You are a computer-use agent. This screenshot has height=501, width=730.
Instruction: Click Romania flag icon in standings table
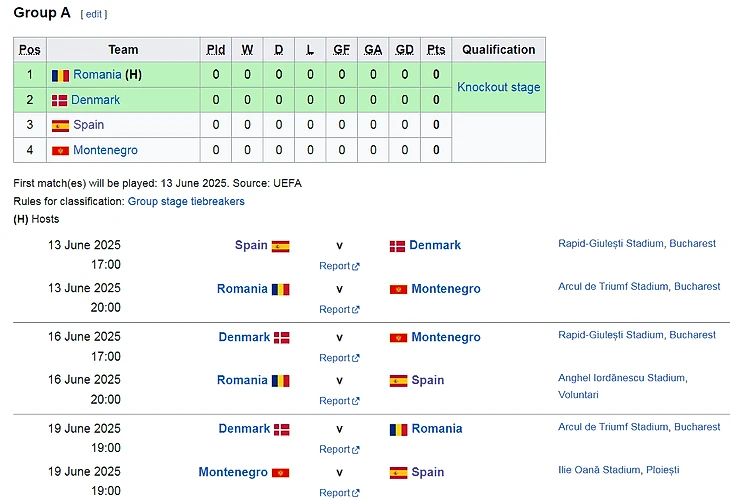pyautogui.click(x=61, y=75)
